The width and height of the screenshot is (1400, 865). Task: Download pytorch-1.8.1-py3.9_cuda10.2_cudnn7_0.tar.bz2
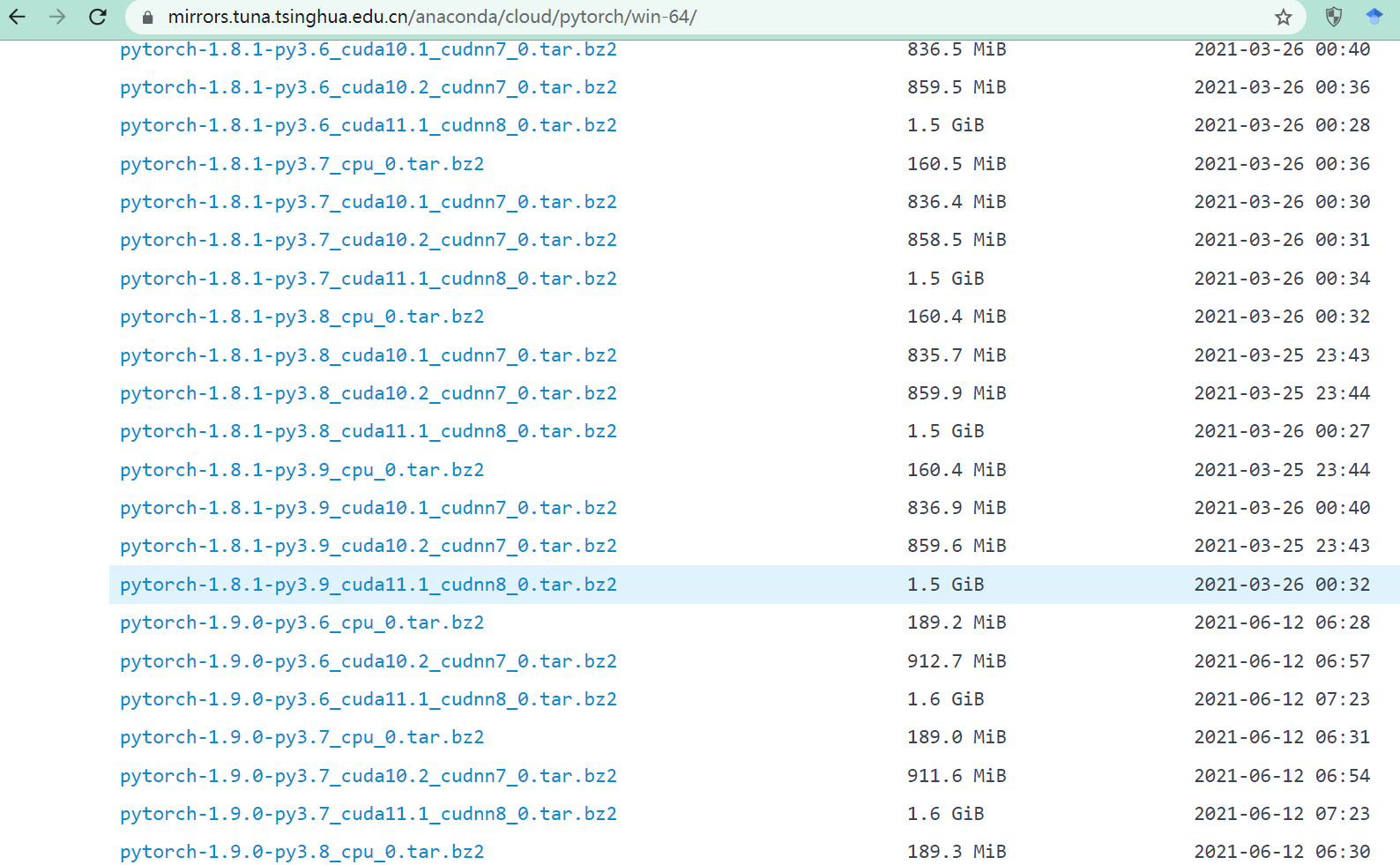click(x=369, y=547)
